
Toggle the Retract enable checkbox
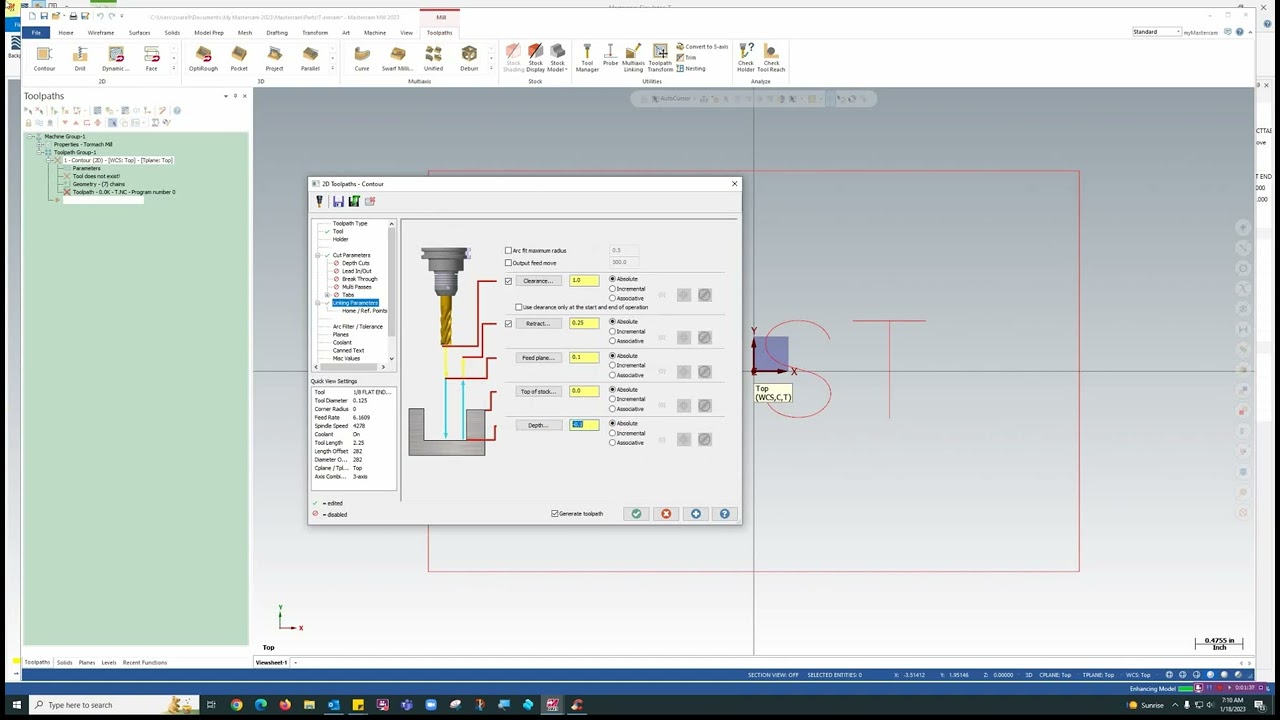[508, 324]
